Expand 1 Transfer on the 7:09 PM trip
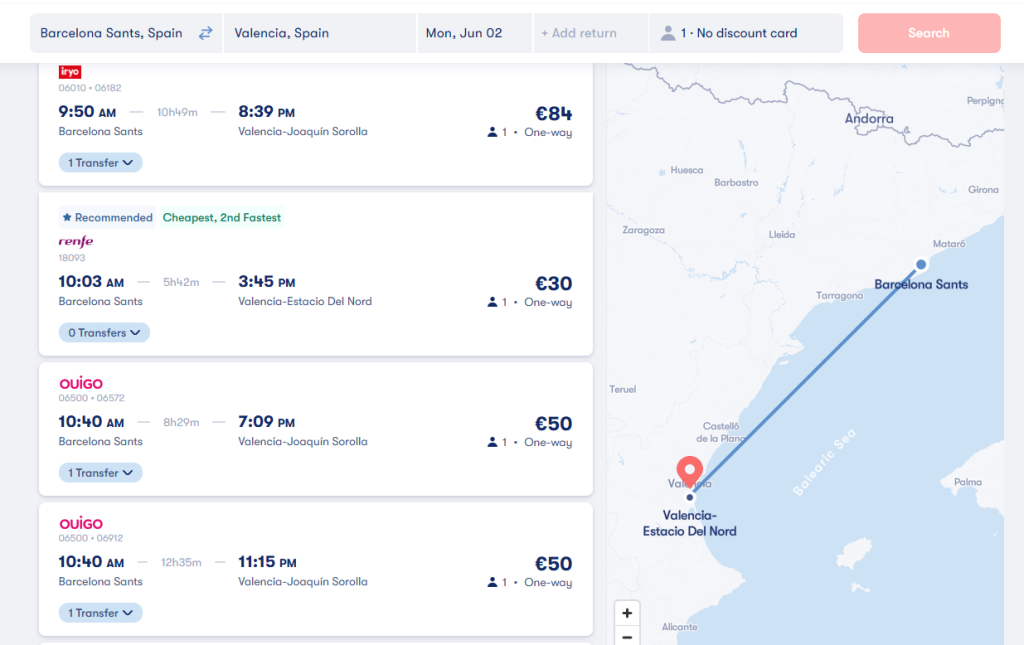 click(x=100, y=473)
